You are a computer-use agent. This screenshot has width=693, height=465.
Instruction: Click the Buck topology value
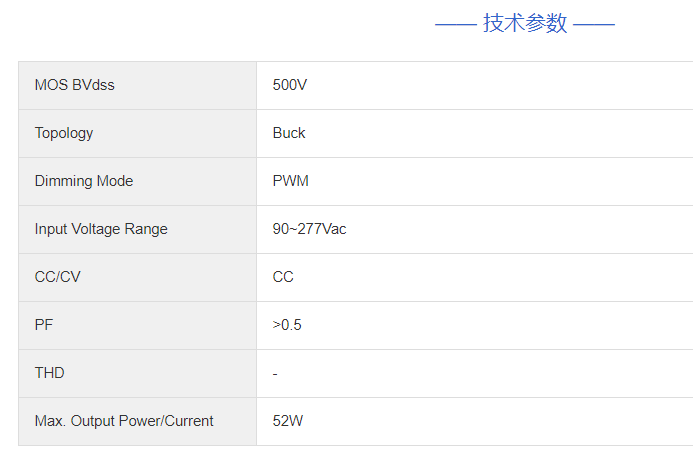coord(289,133)
